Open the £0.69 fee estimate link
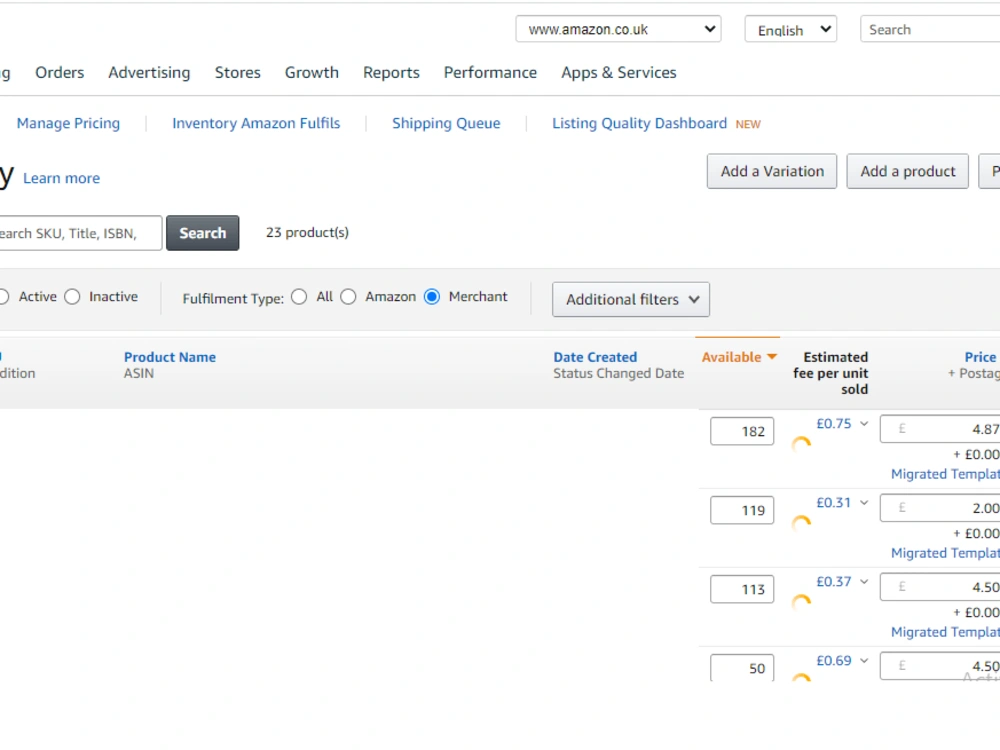This screenshot has height=750, width=1000. point(834,661)
